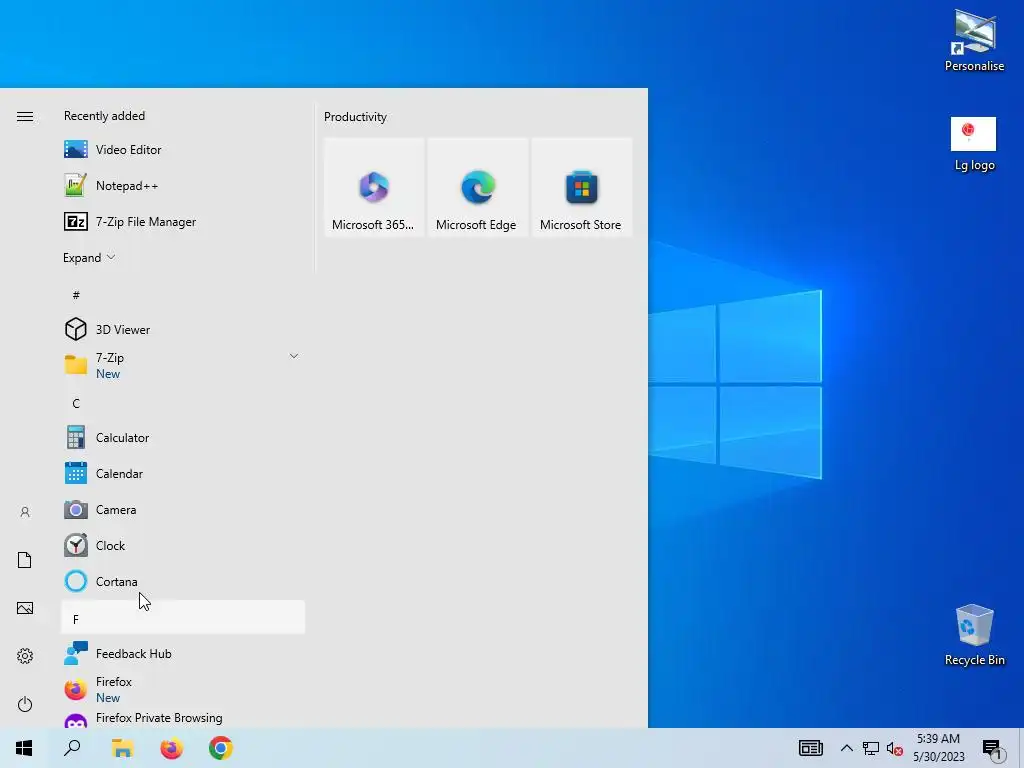Click the Windows Start button

tap(24, 748)
